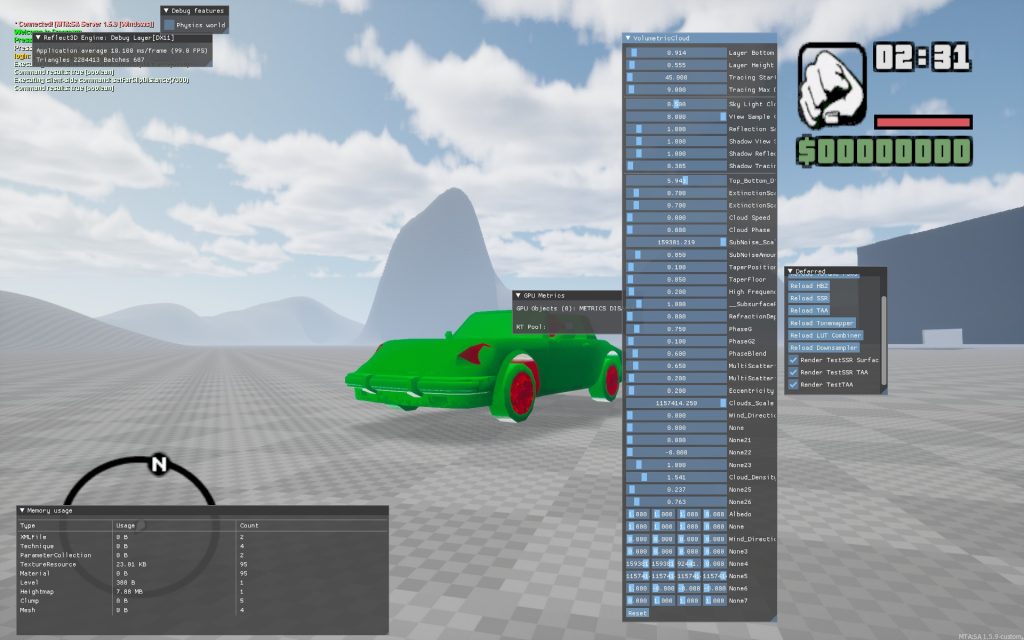1024x640 pixels.
Task: Click the Cloud Speed slider
Action: coord(676,217)
